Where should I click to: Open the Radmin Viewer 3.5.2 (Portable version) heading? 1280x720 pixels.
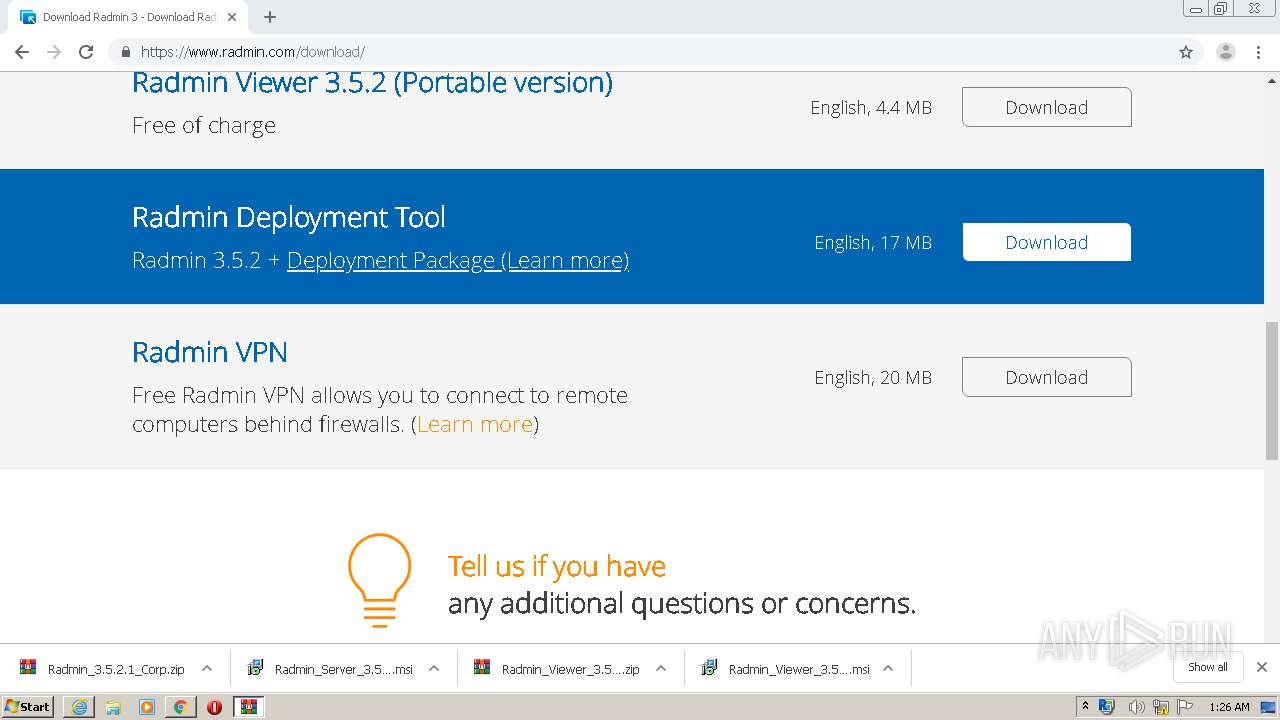point(372,82)
